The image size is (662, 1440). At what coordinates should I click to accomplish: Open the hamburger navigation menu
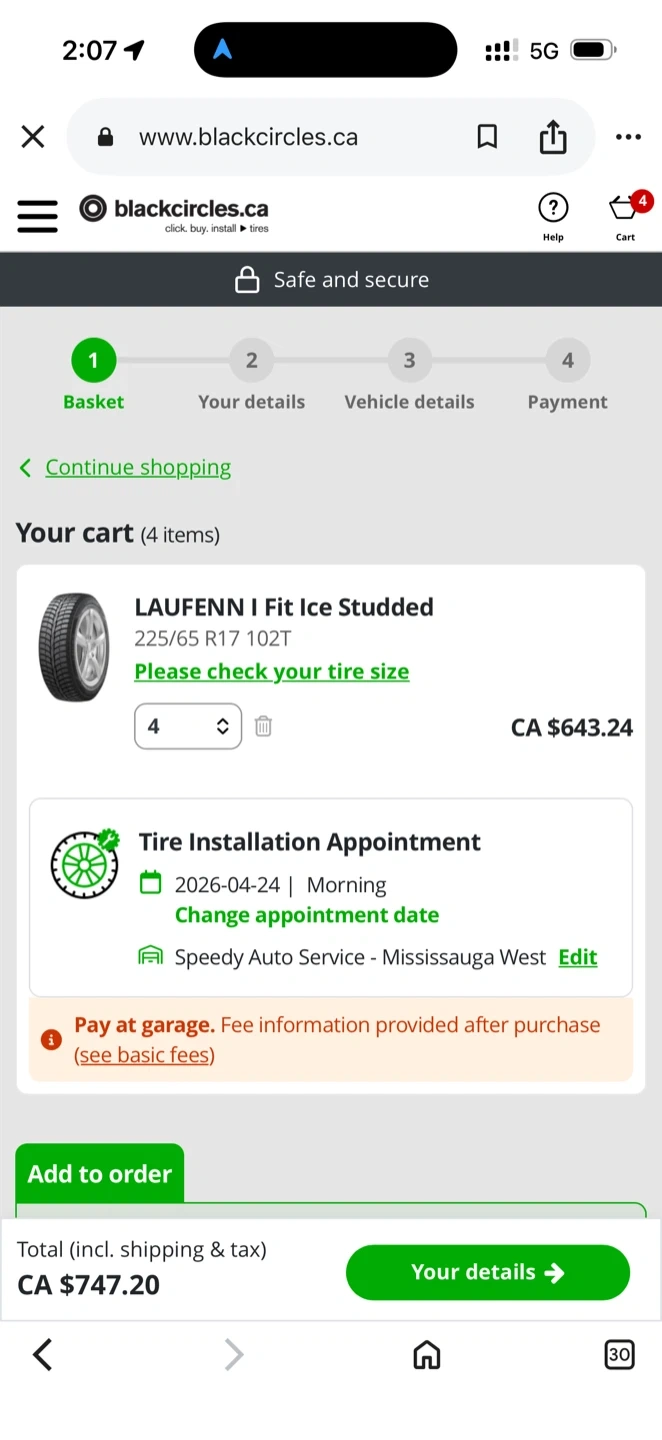tap(38, 215)
